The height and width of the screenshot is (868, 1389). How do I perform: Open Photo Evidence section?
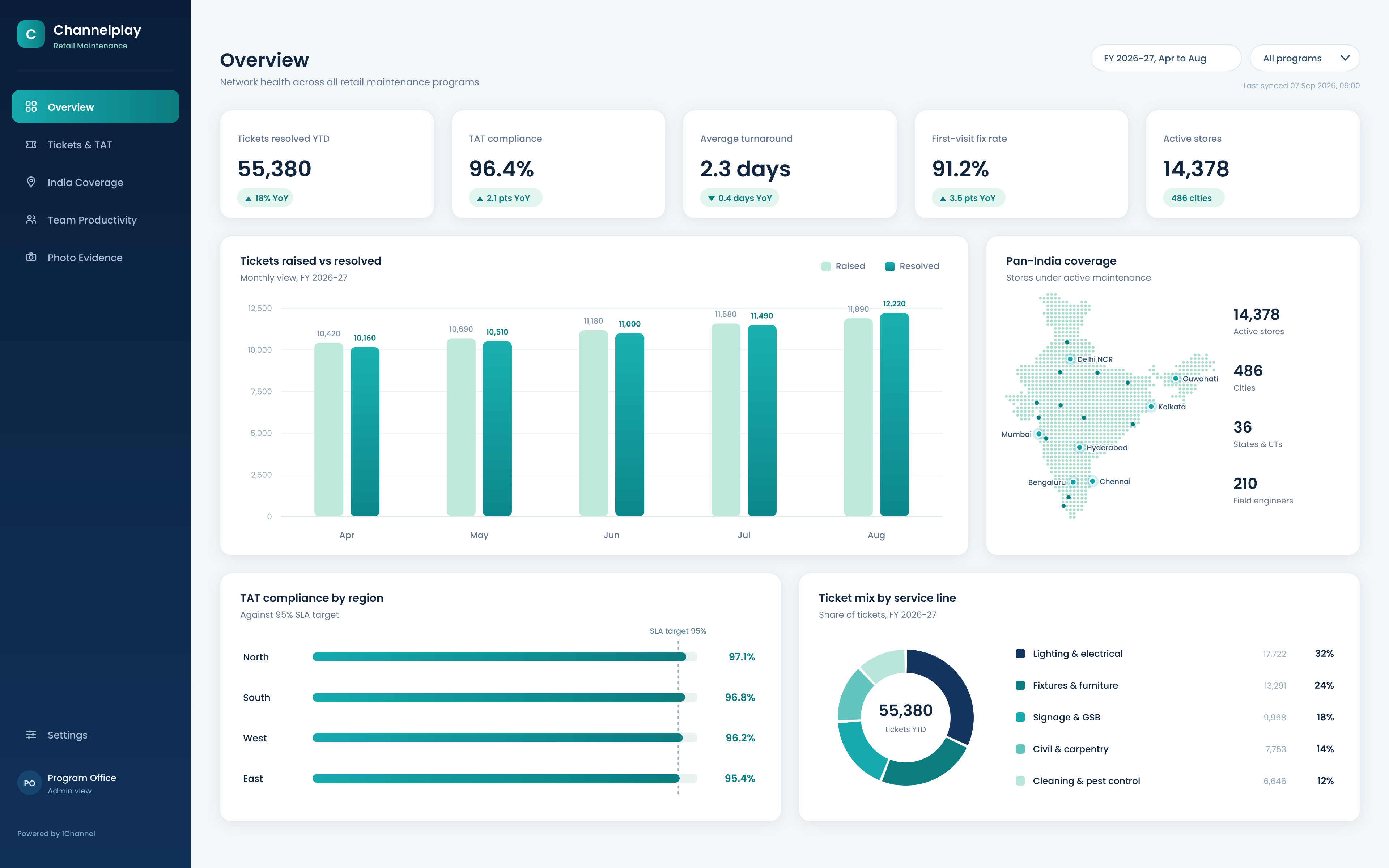click(95, 257)
